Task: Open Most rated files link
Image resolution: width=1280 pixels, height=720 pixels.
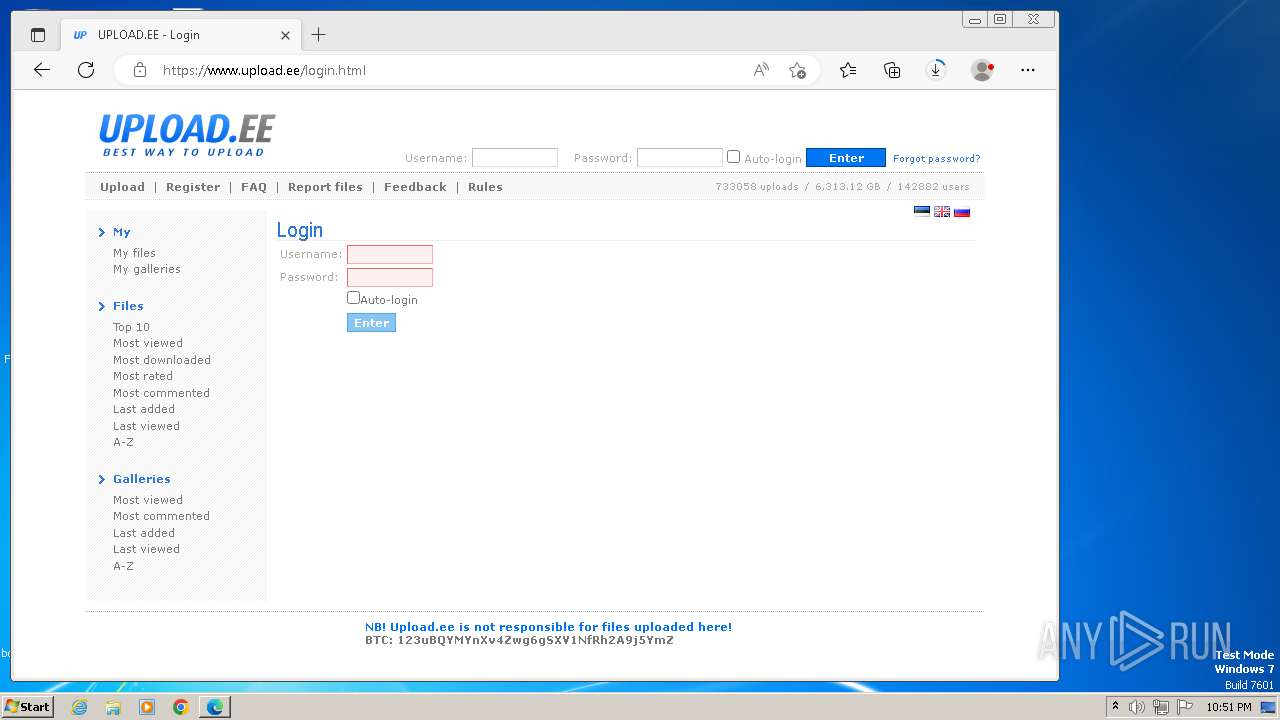Action: 143,376
